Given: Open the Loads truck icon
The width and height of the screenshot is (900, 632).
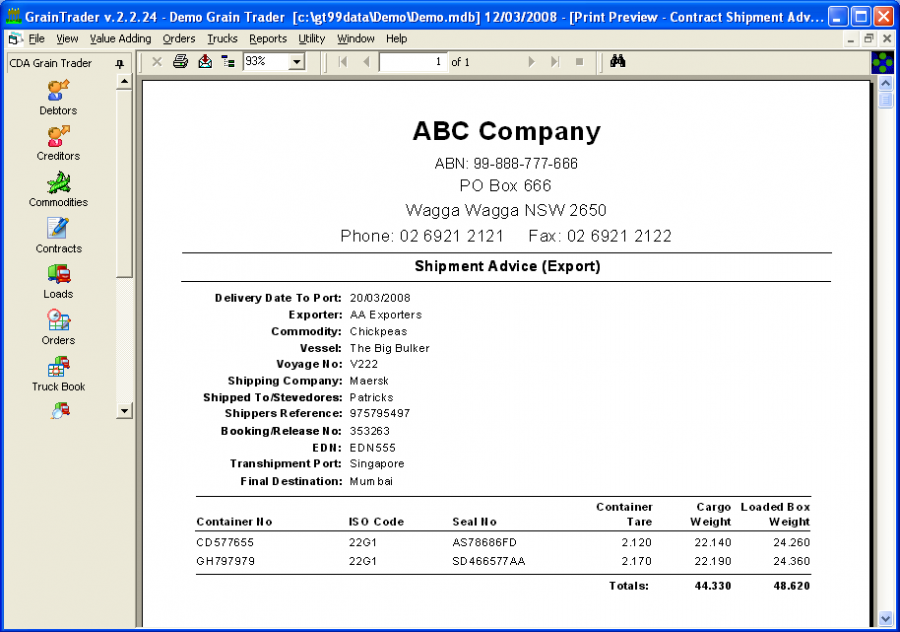Looking at the screenshot, I should tap(59, 274).
